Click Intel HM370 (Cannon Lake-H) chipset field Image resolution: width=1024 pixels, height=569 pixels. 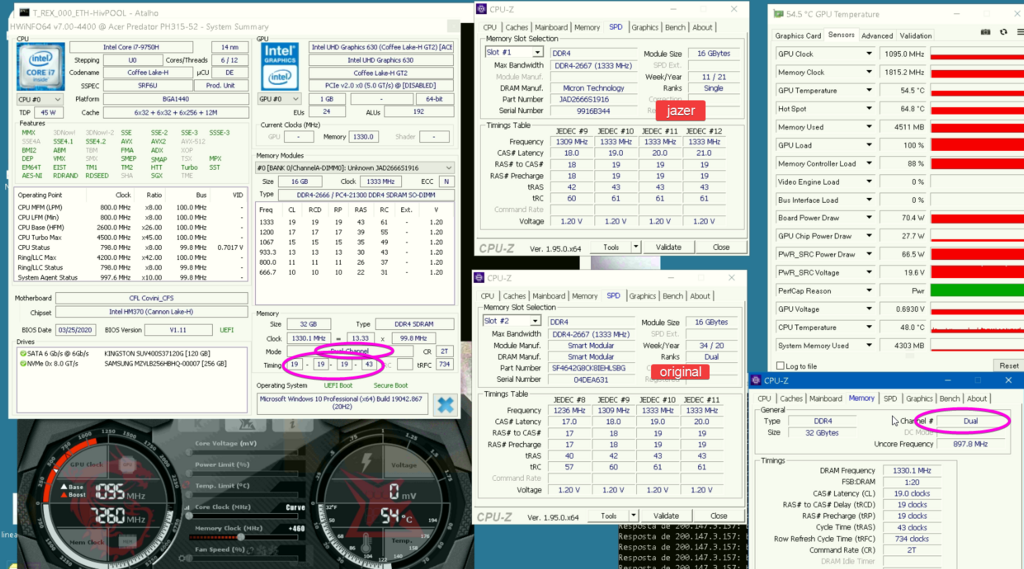tap(151, 312)
